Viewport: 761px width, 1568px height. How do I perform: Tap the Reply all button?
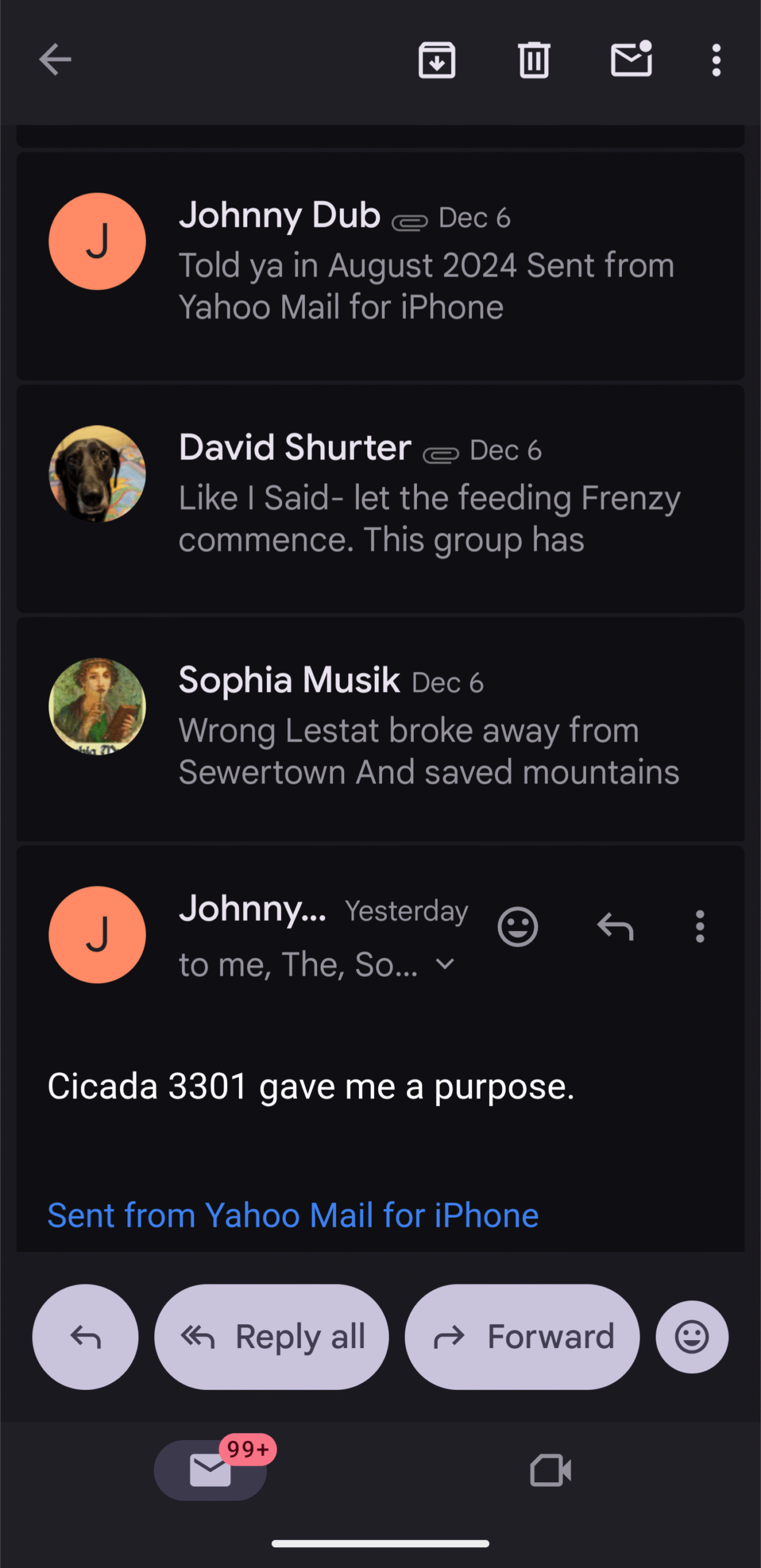[271, 1336]
